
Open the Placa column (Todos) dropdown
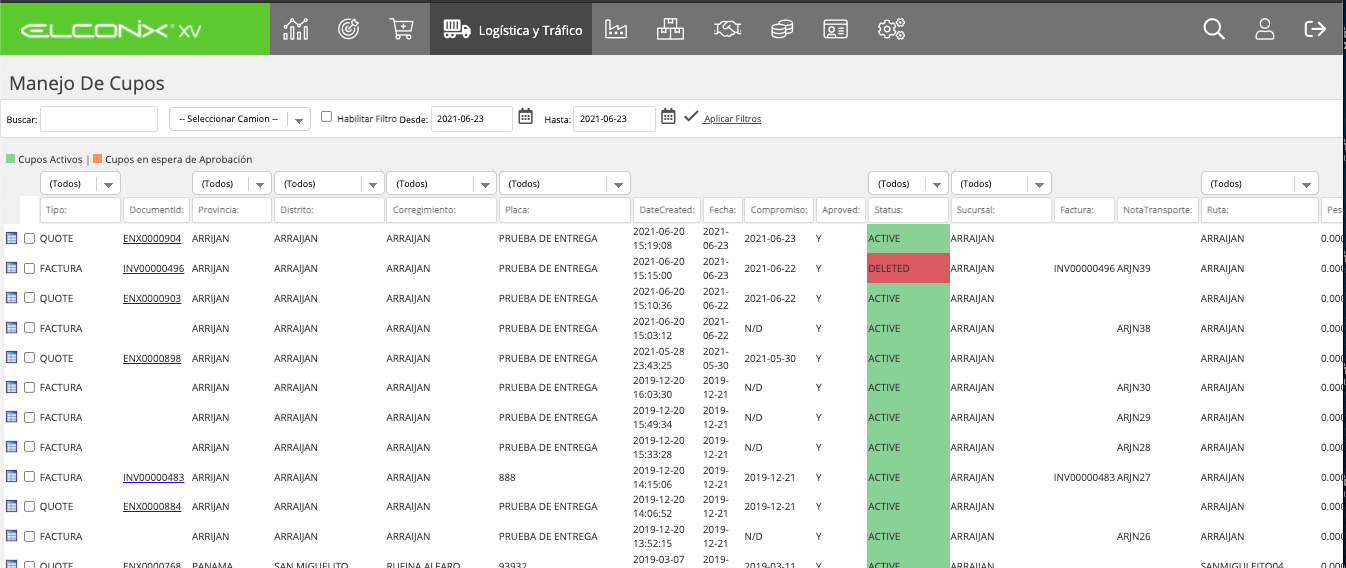click(565, 184)
